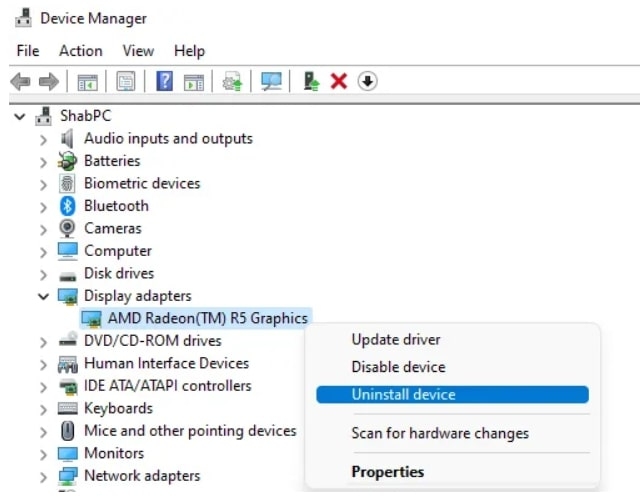The height and width of the screenshot is (501, 640).
Task: Select Uninstall device in context menu
Action: [x=452, y=394]
